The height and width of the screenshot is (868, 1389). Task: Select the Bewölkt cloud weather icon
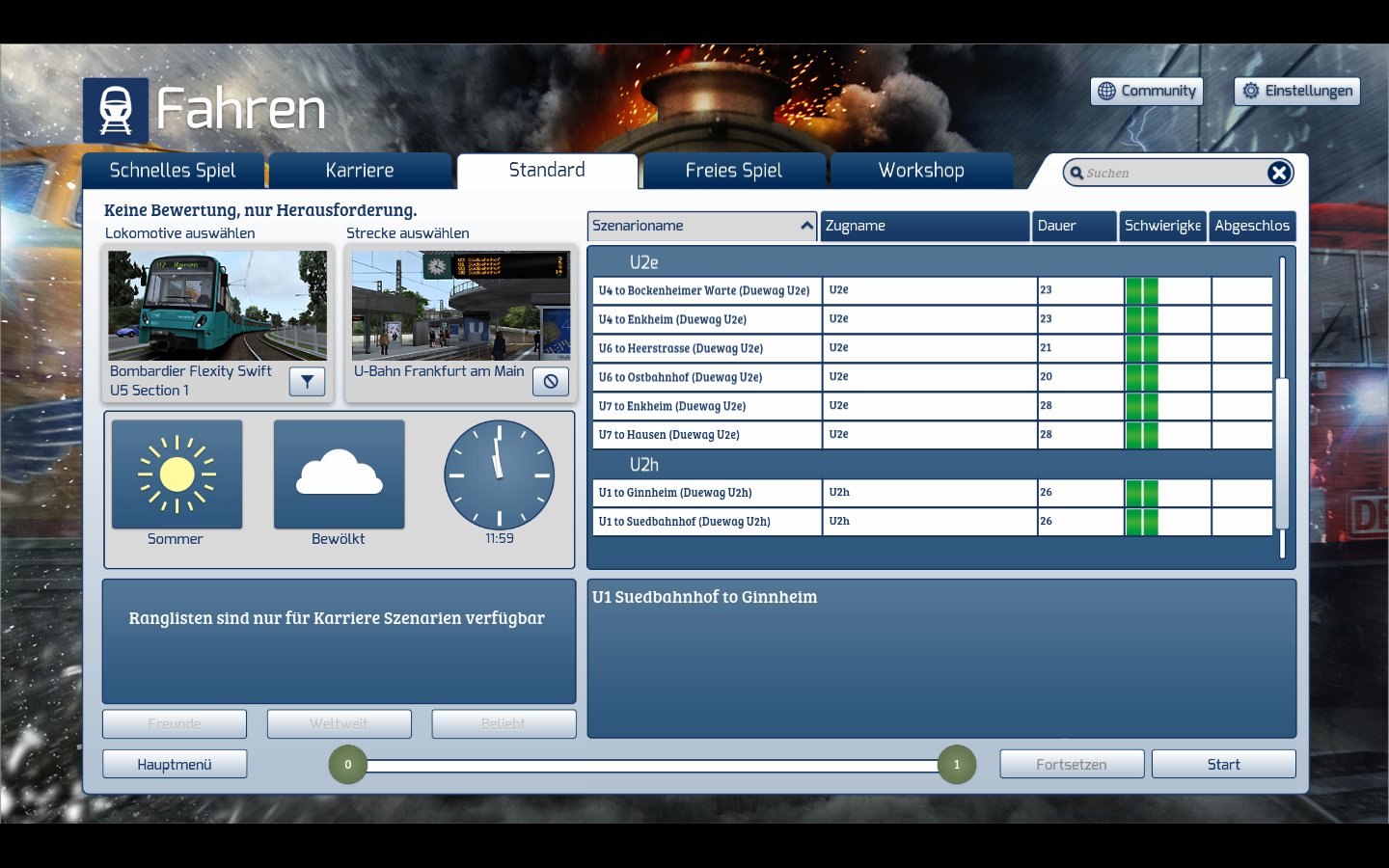point(339,475)
